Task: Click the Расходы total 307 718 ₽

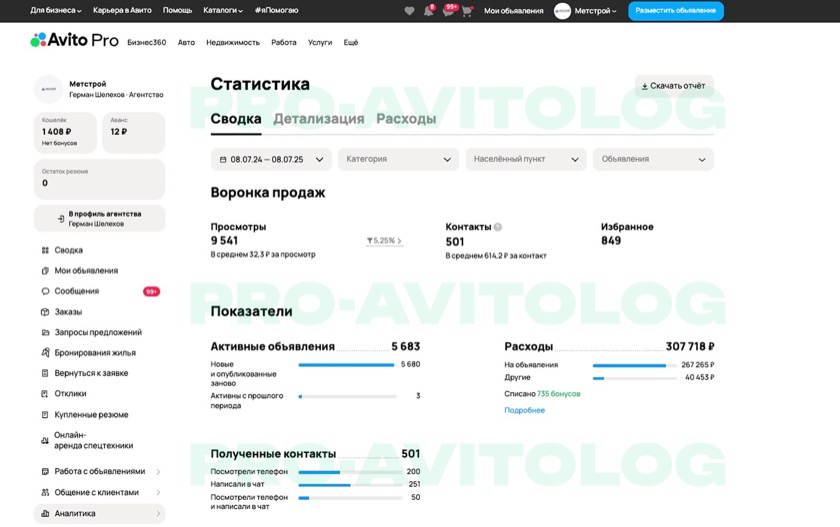Action: [x=690, y=347]
